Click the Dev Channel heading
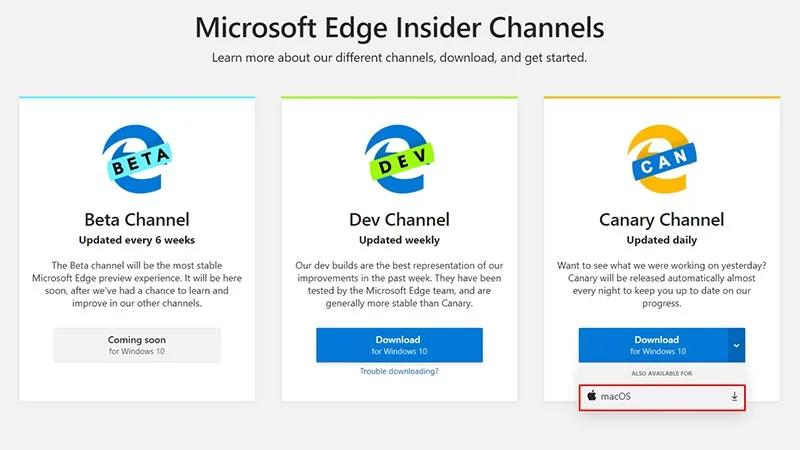This screenshot has height=450, width=800. pos(399,219)
